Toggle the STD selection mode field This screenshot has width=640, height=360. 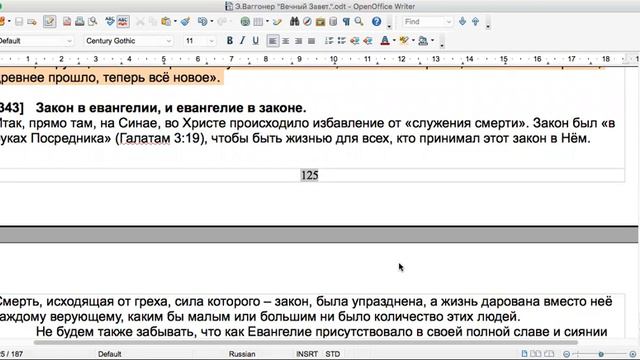coord(333,354)
